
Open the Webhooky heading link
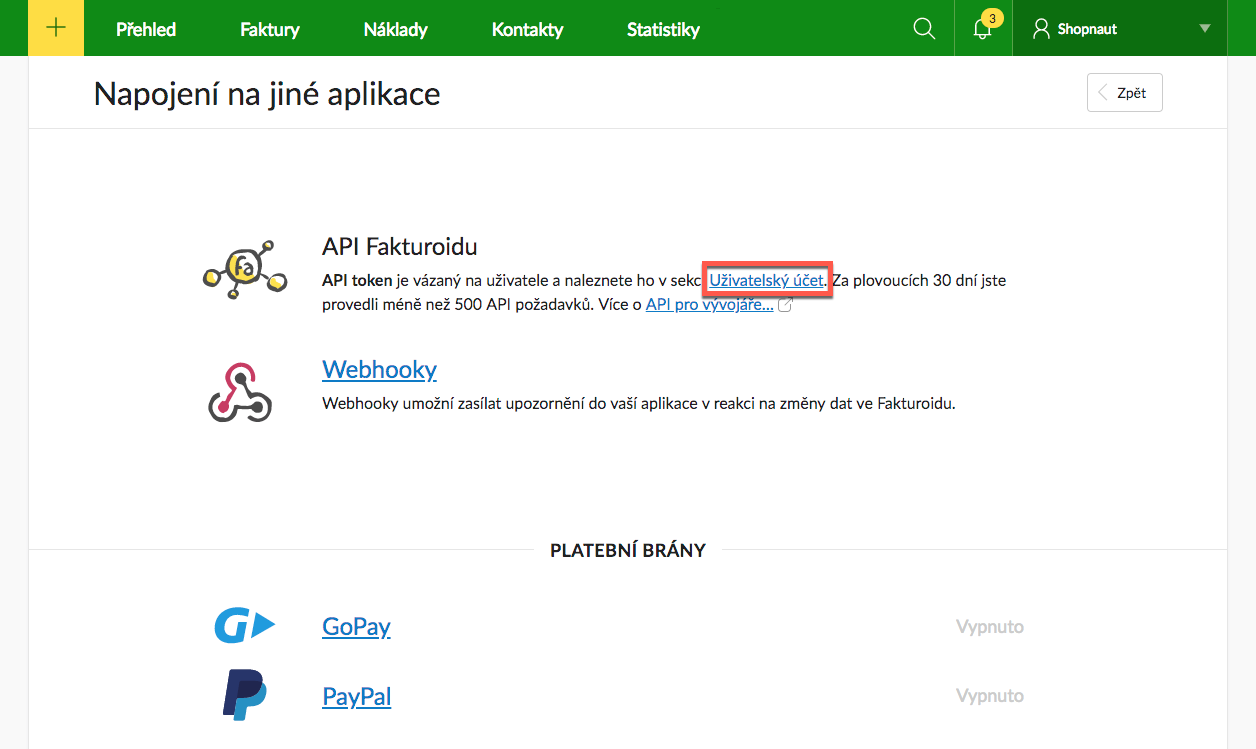pyautogui.click(x=379, y=369)
